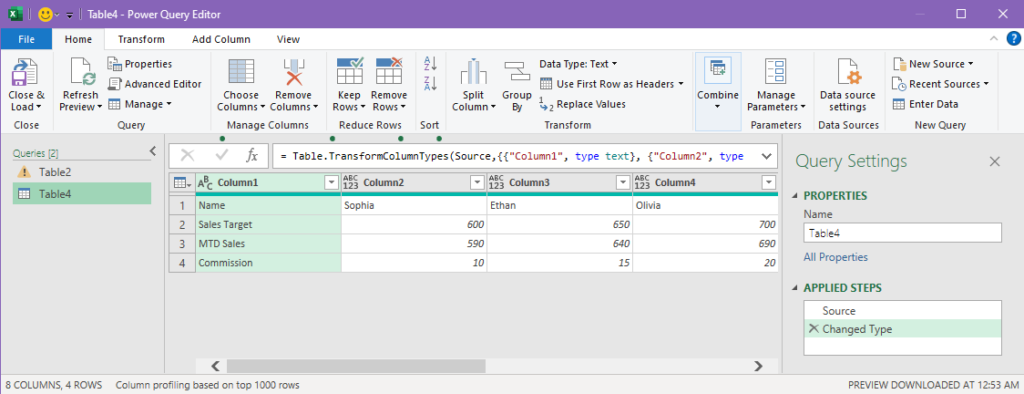
Task: Open Column3 filter dropdown
Action: pyautogui.click(x=623, y=183)
